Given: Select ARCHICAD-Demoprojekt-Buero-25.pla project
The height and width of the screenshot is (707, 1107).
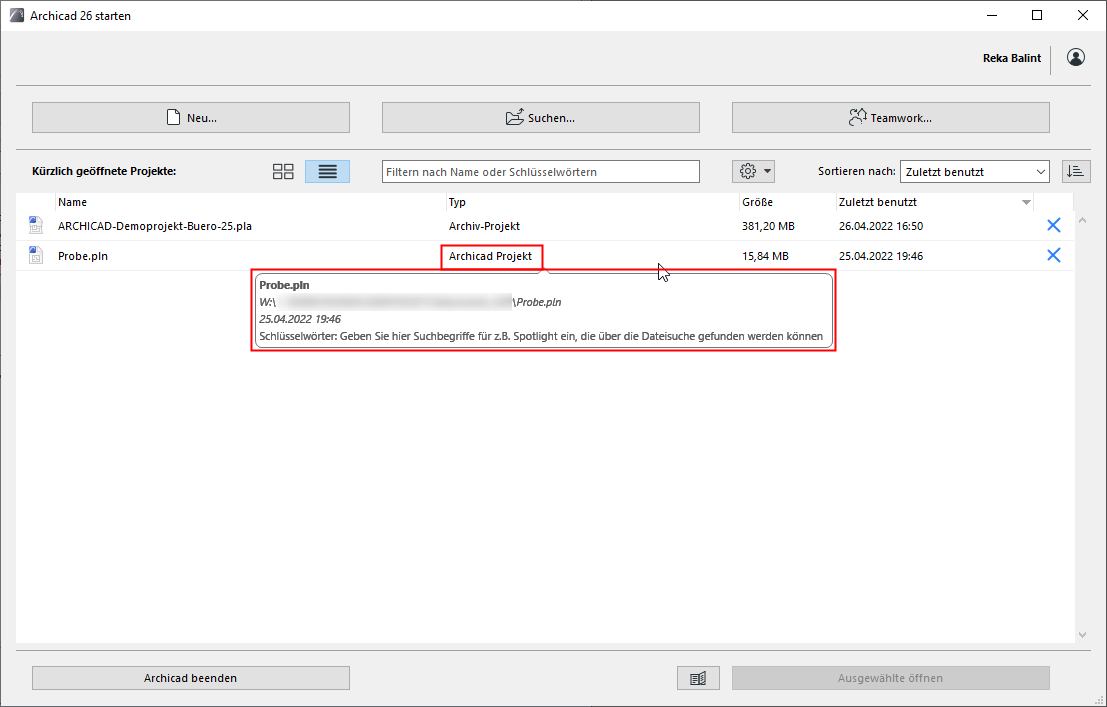Looking at the screenshot, I should [545, 226].
